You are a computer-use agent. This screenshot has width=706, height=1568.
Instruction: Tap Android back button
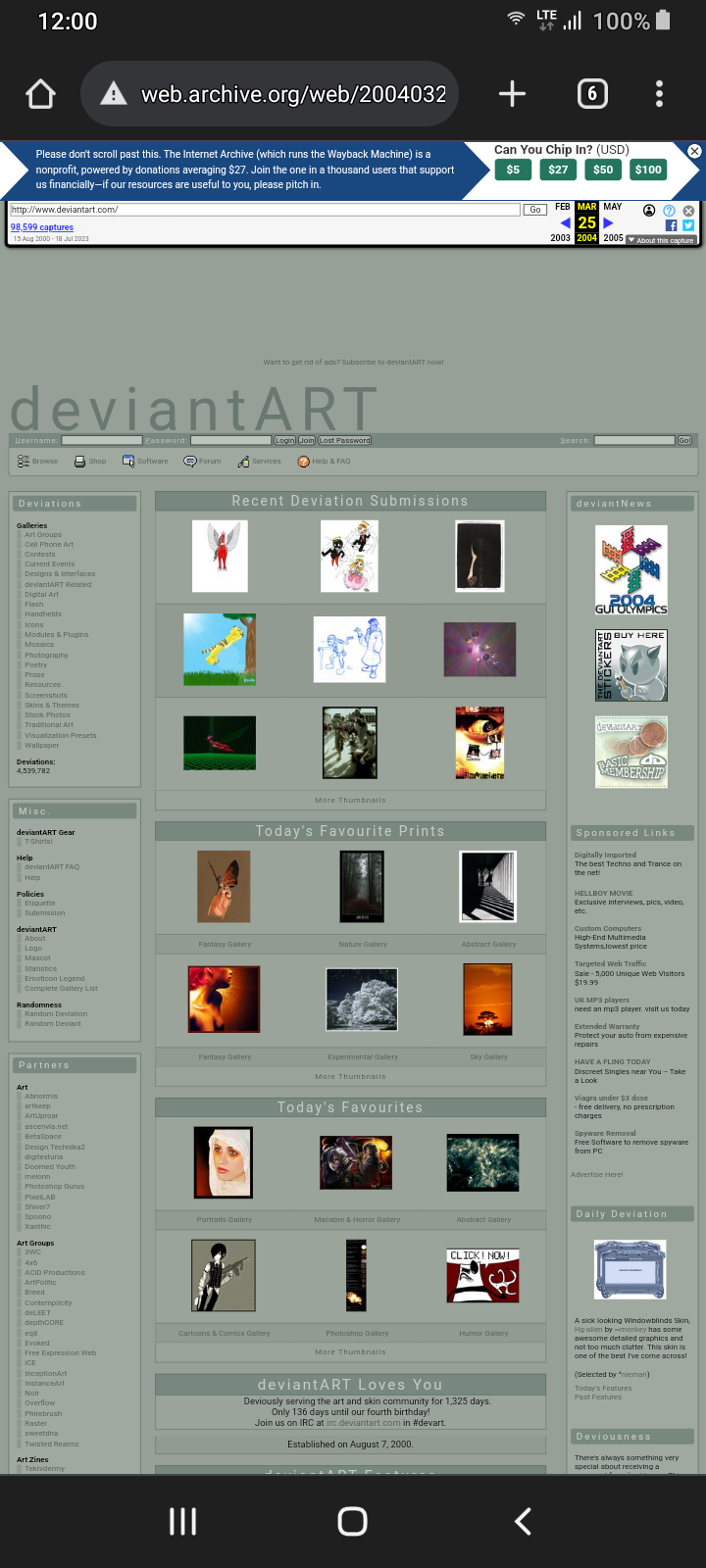(523, 1521)
